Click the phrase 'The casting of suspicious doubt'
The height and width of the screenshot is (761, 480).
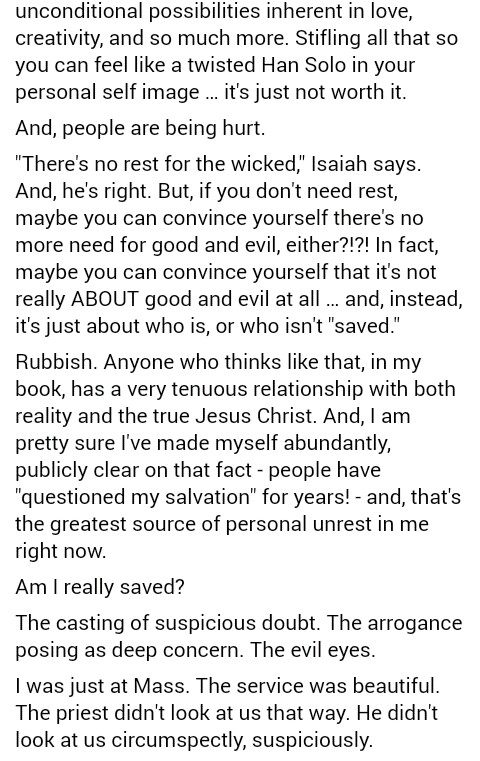click(166, 624)
